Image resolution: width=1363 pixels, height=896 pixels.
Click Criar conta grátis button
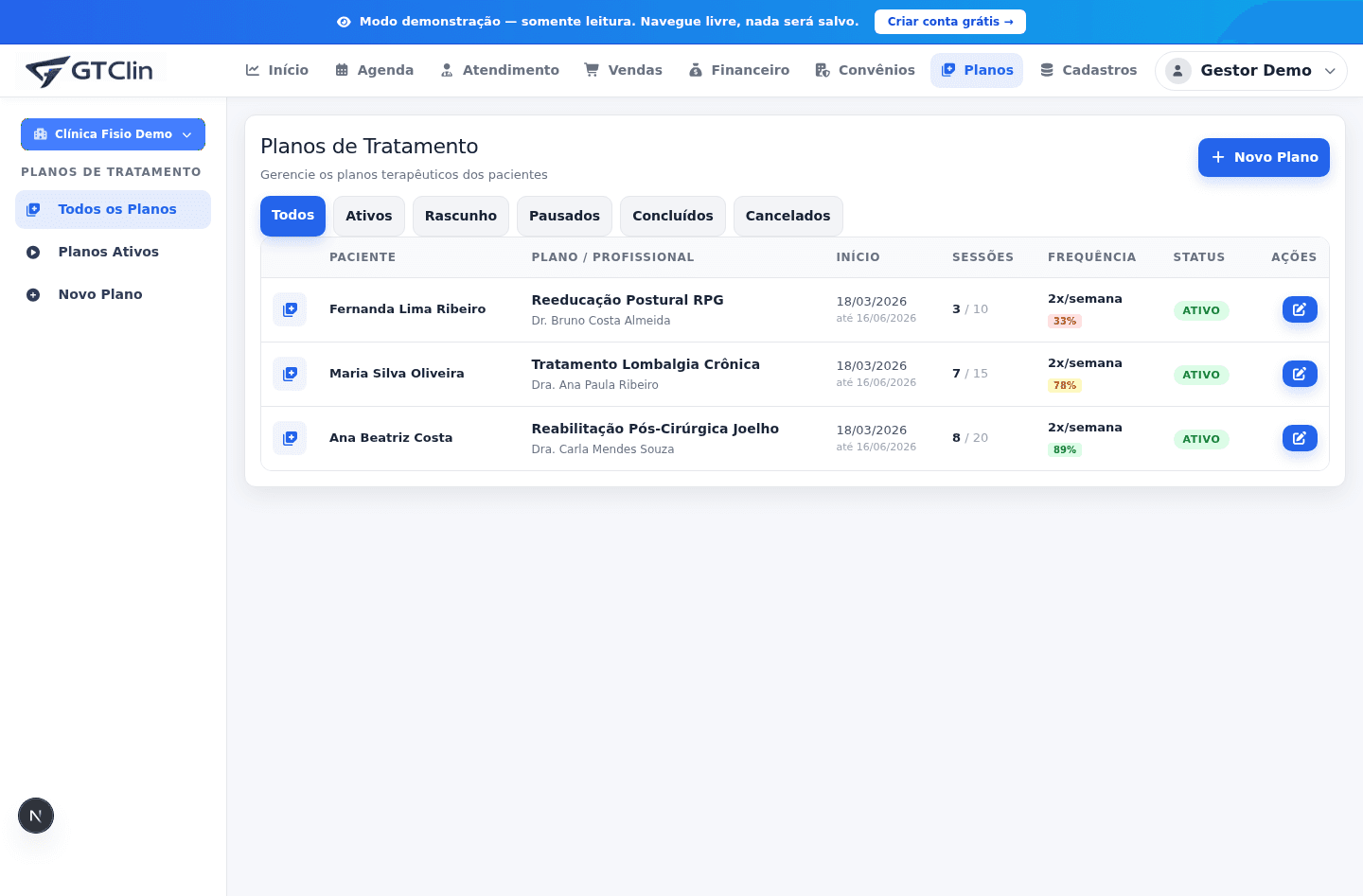pyautogui.click(x=950, y=22)
